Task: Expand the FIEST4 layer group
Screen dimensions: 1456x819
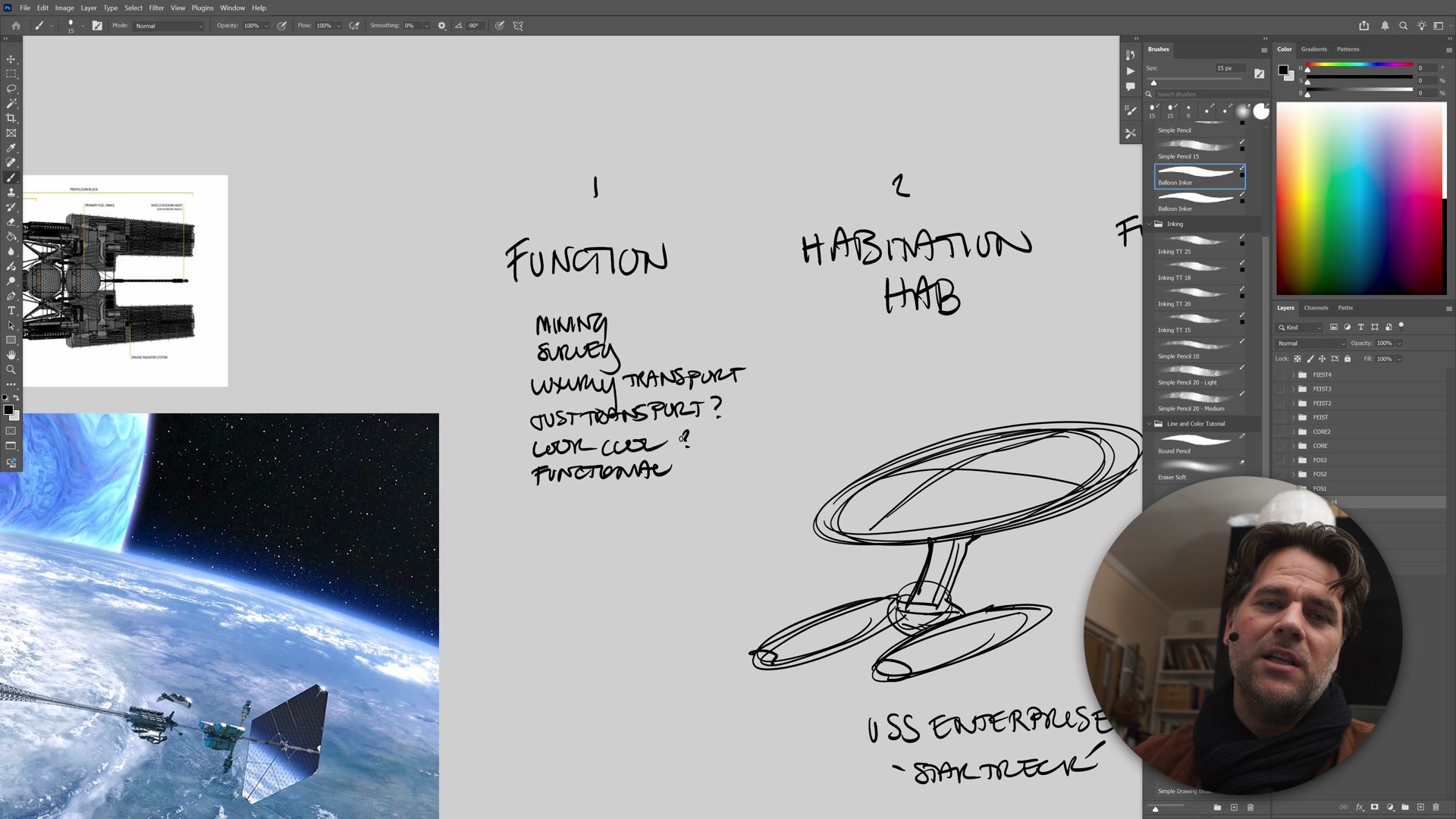Action: [1294, 375]
